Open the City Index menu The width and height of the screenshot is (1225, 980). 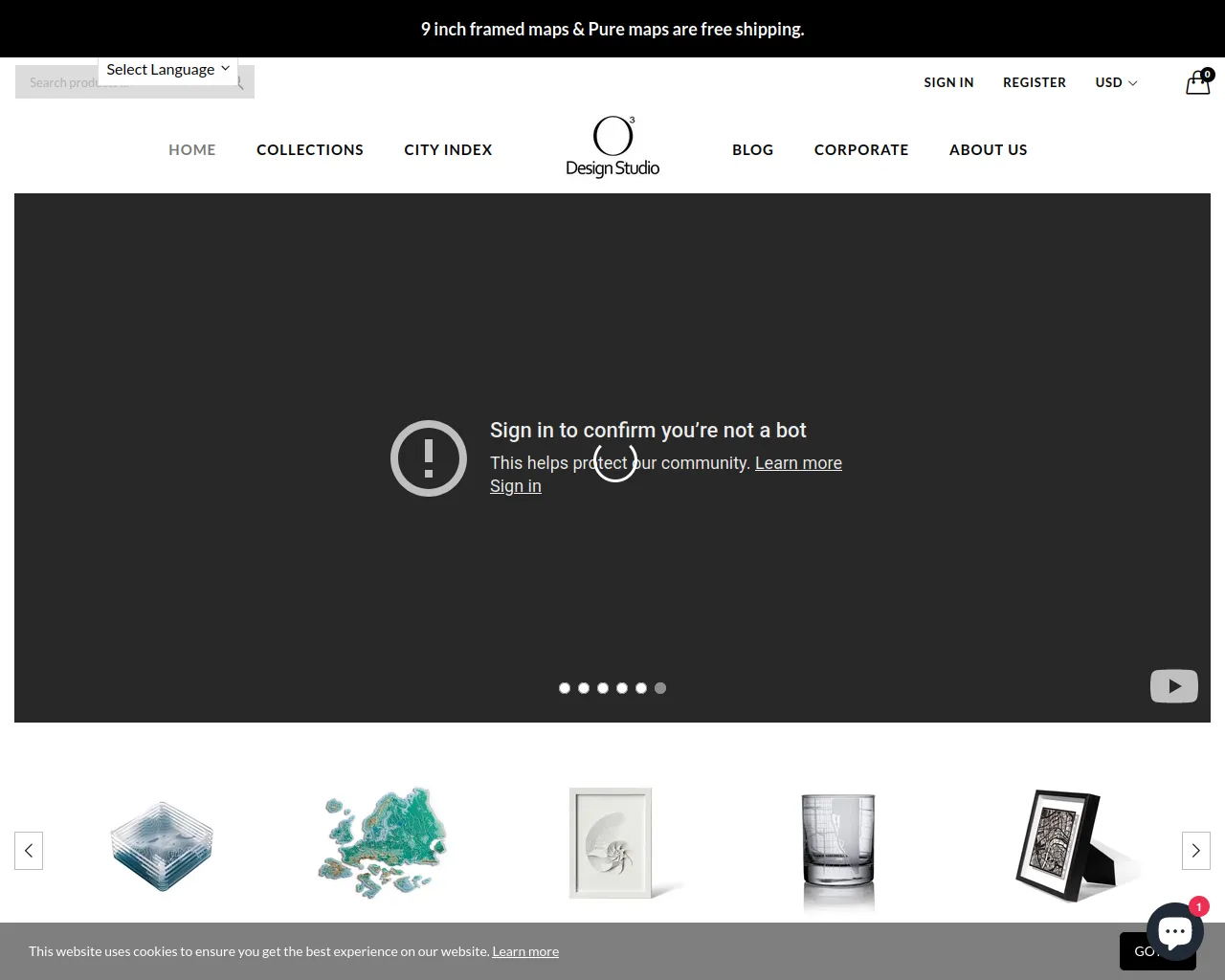[x=448, y=149]
